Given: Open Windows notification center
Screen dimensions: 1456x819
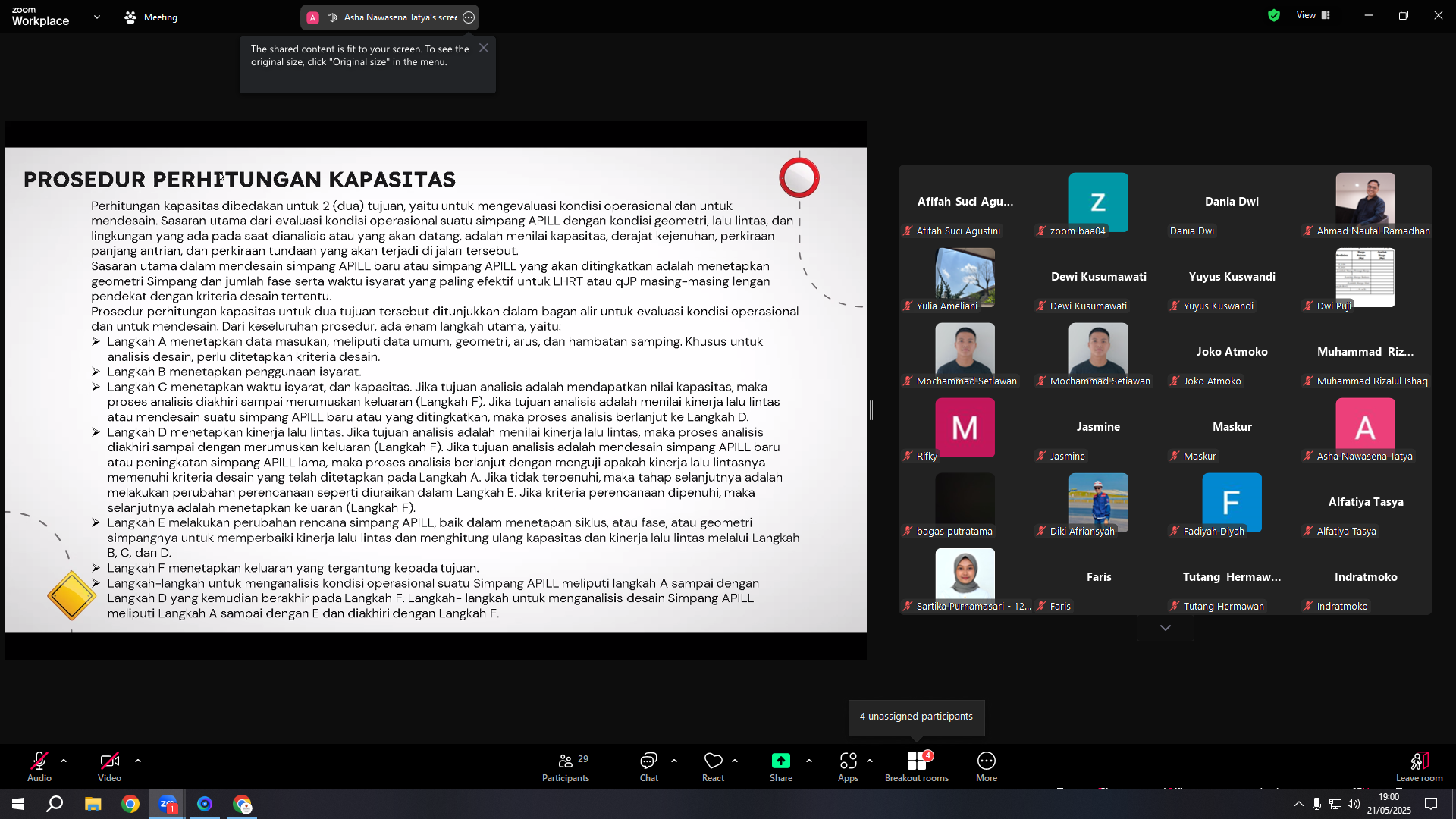Looking at the screenshot, I should [x=1431, y=804].
